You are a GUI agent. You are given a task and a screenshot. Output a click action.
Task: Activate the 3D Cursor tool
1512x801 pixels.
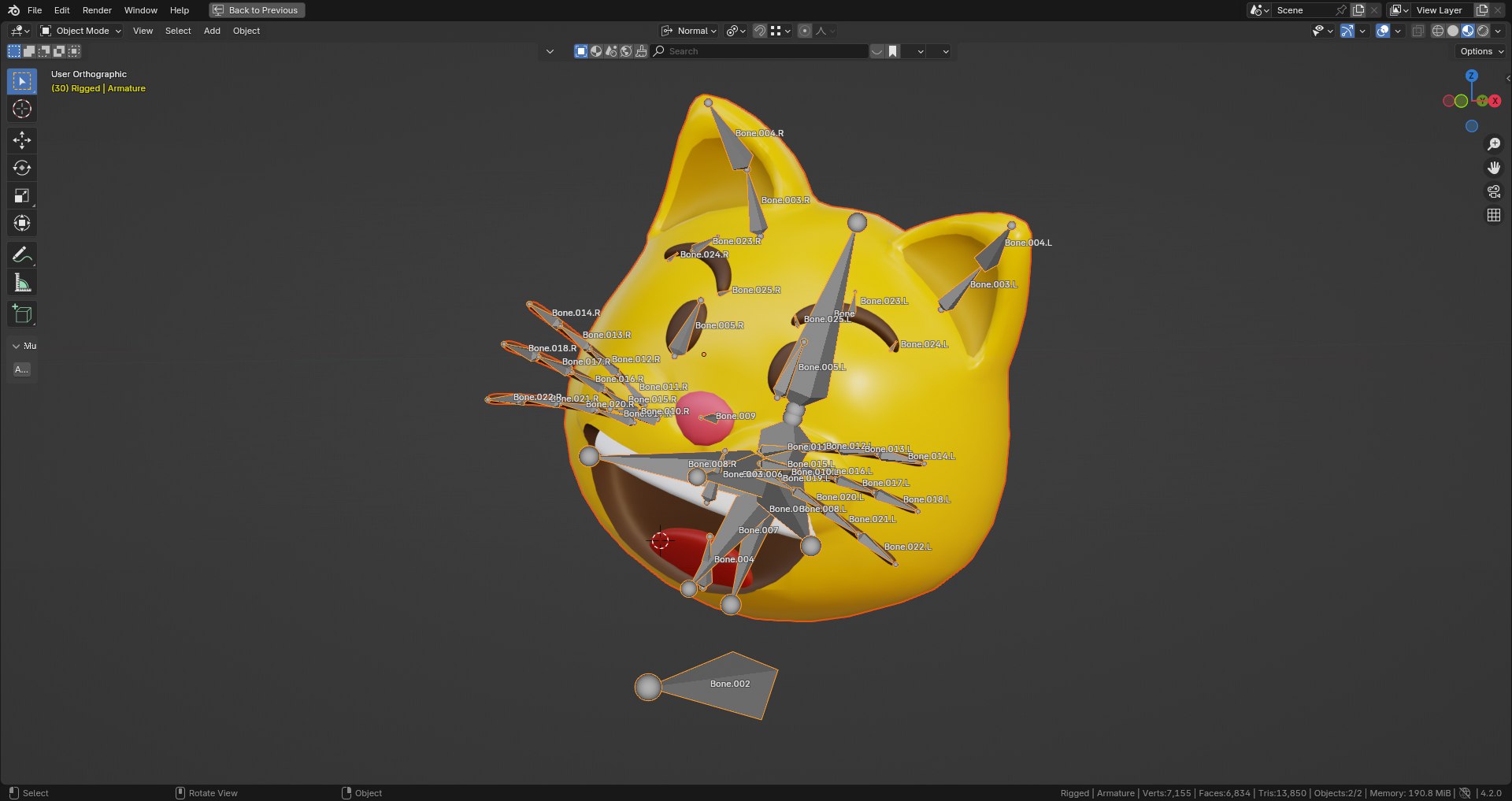point(22,109)
